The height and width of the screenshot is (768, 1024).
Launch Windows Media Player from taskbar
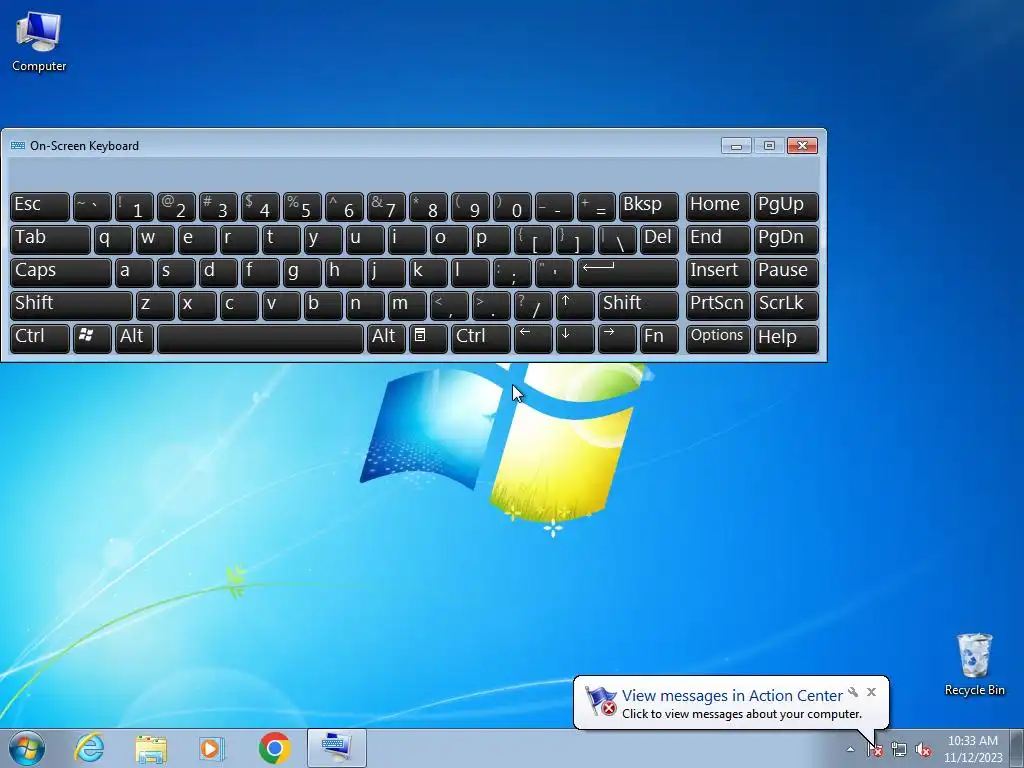pos(212,748)
